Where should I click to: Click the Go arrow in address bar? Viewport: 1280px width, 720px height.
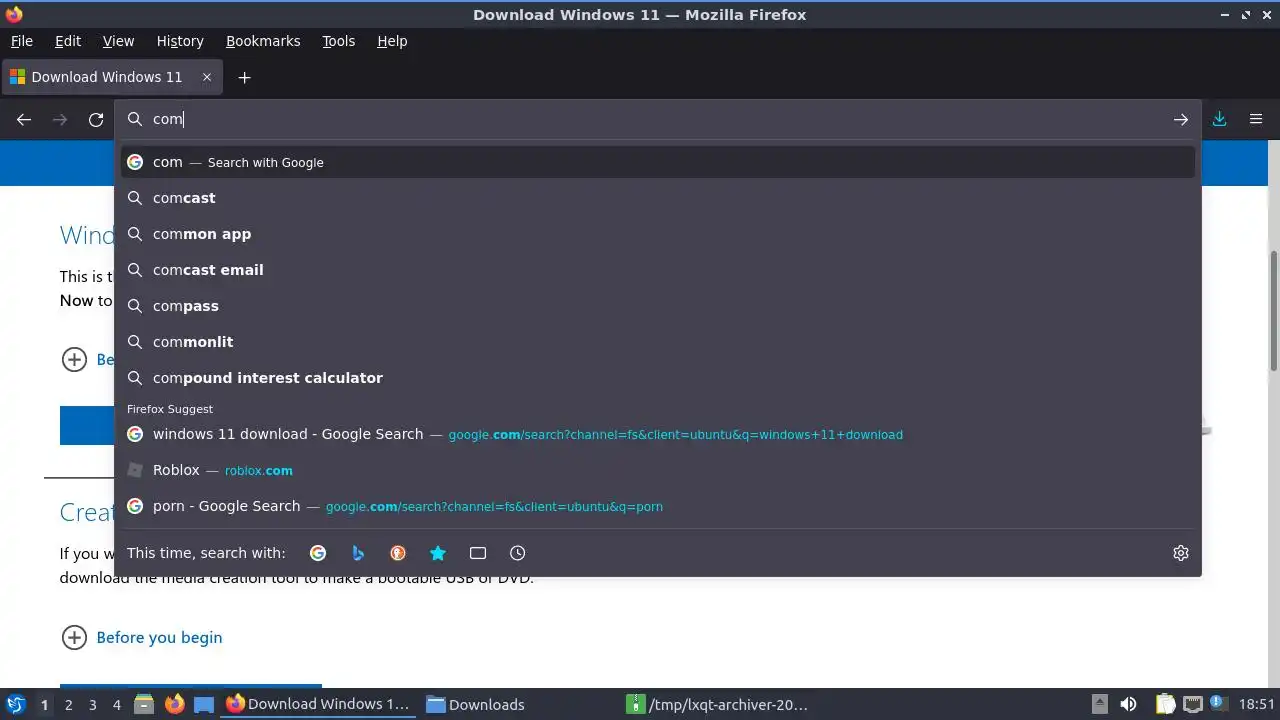[1181, 119]
